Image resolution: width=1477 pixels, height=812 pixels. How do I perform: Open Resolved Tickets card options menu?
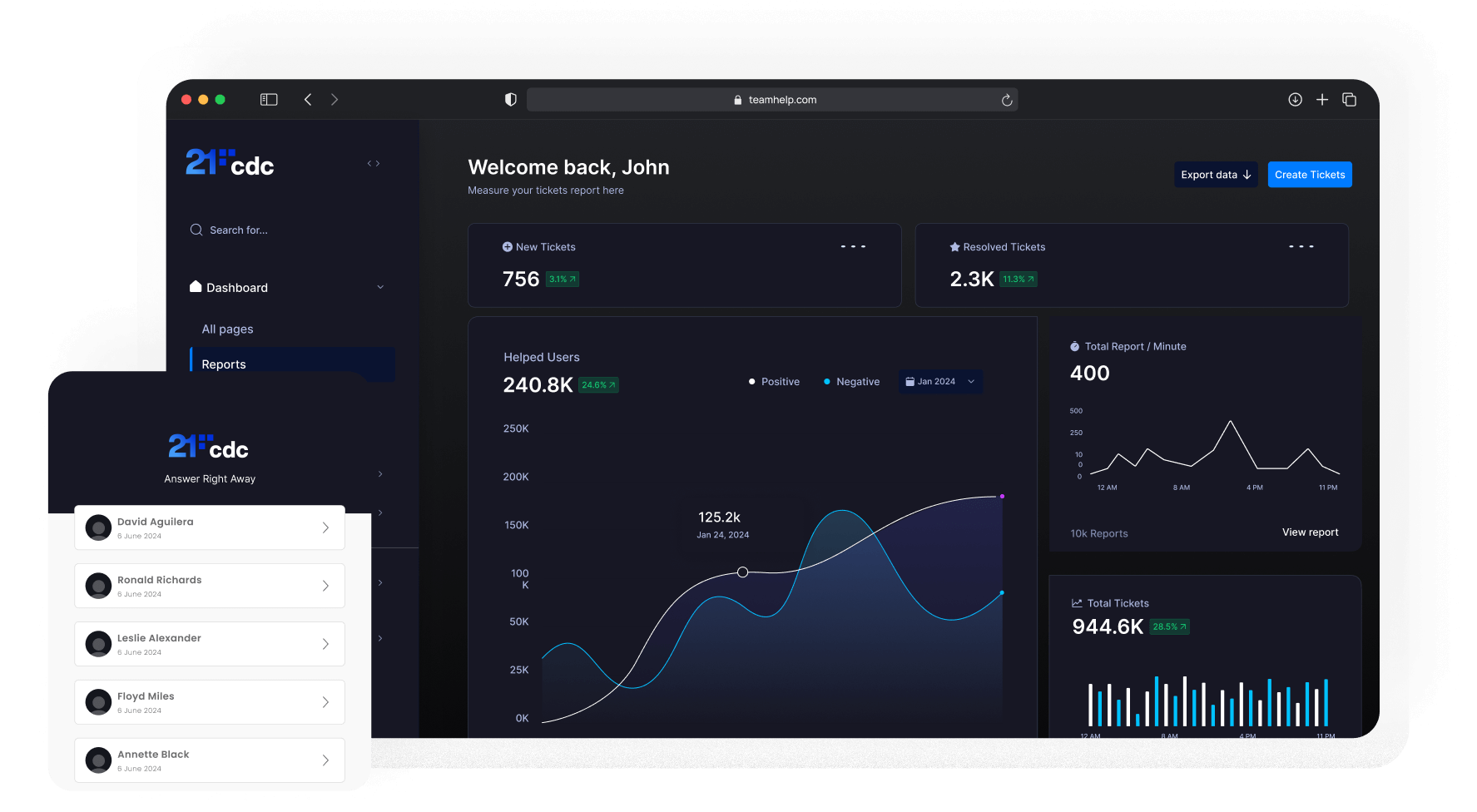[x=1301, y=247]
